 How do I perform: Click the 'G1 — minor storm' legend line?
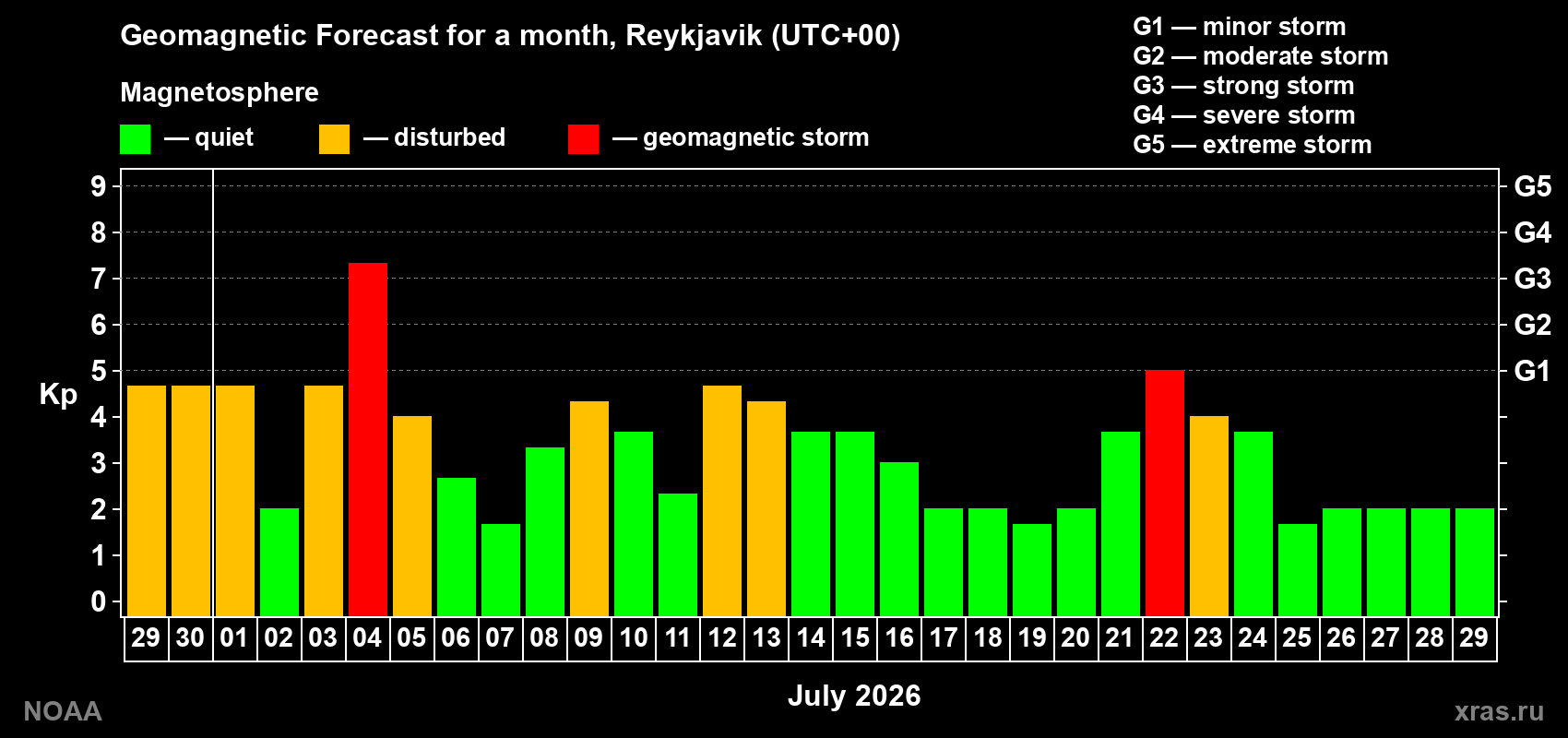coord(1240,27)
